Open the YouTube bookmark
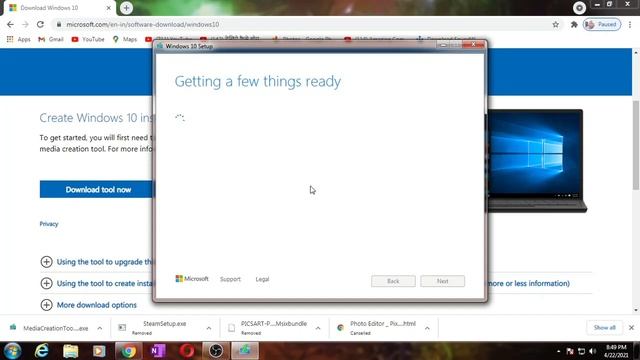This screenshot has width=640, height=360. coord(88,39)
